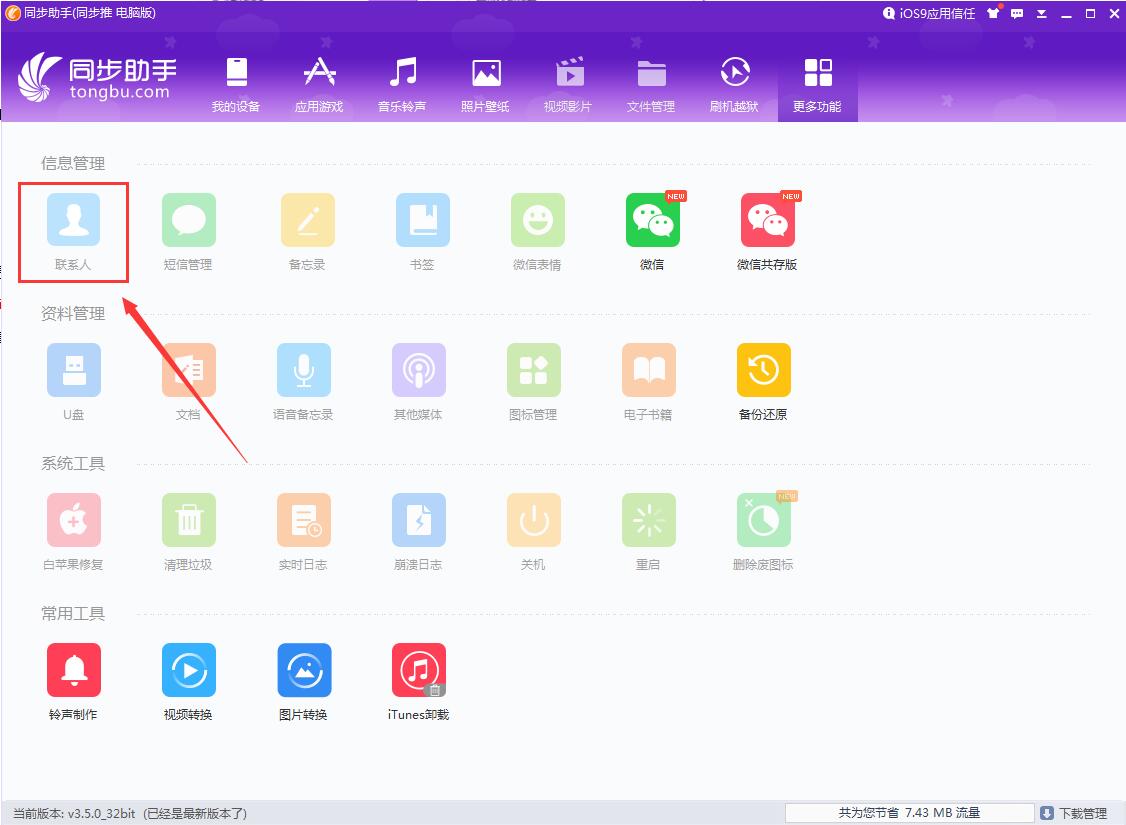
Task: Open 崩溃日志 crash log viewer
Action: (x=418, y=520)
